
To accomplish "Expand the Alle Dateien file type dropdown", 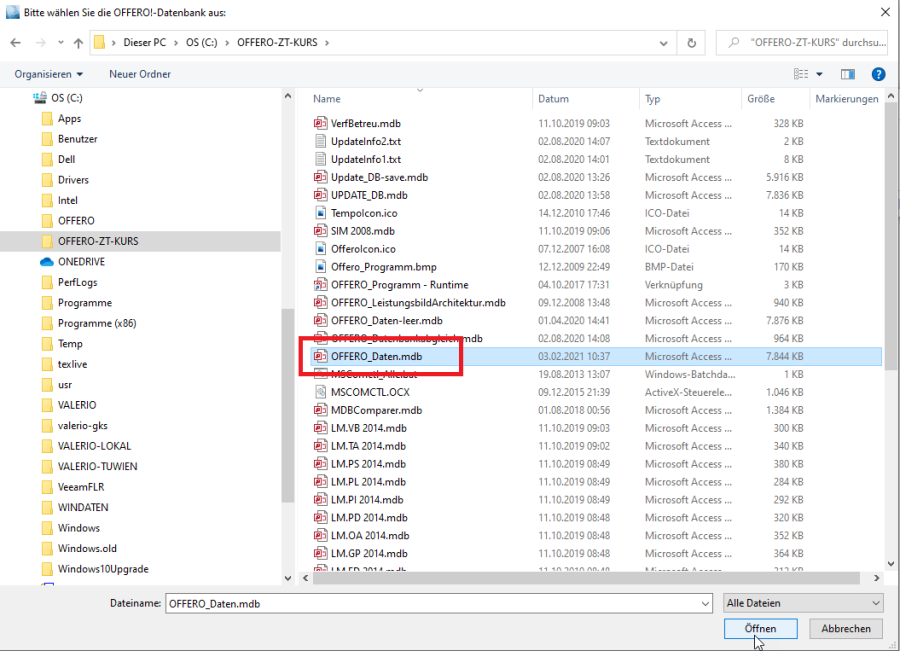I will click(803, 603).
